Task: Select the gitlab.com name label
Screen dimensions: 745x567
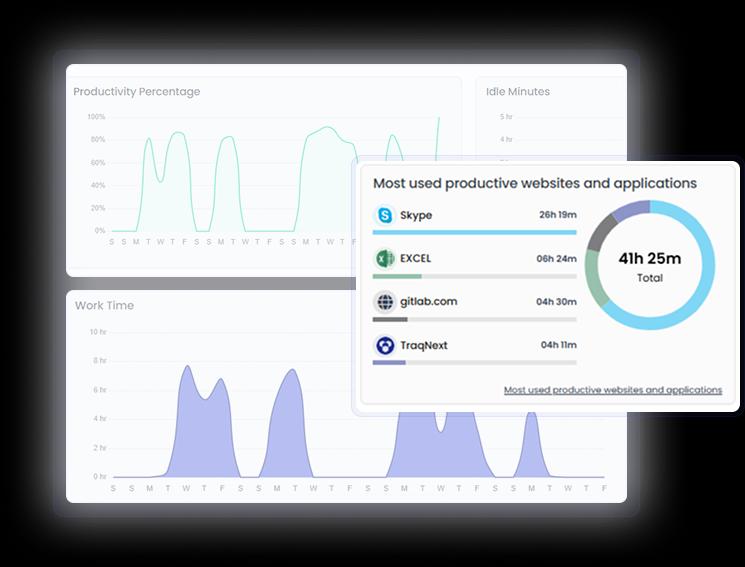Action: [x=428, y=302]
